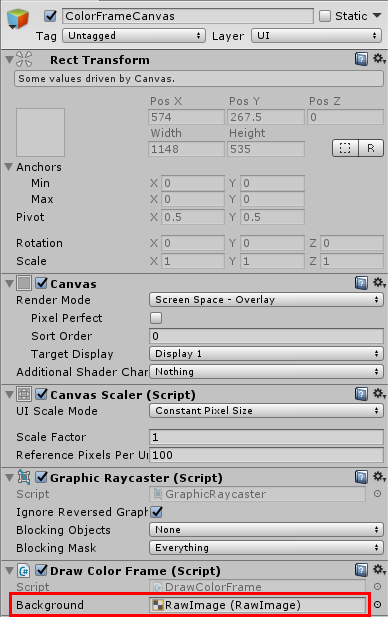Click the raw edit mode R button
388x617 pixels.
[x=371, y=148]
